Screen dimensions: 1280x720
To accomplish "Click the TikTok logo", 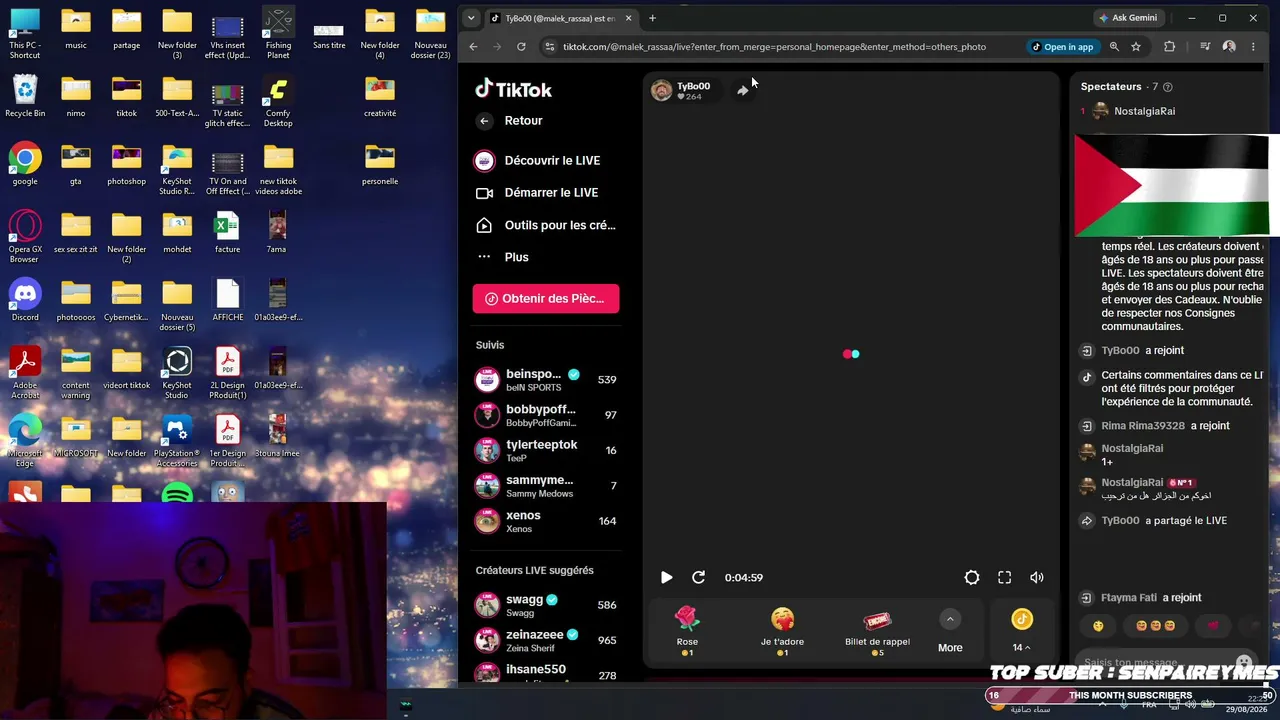I will [513, 89].
